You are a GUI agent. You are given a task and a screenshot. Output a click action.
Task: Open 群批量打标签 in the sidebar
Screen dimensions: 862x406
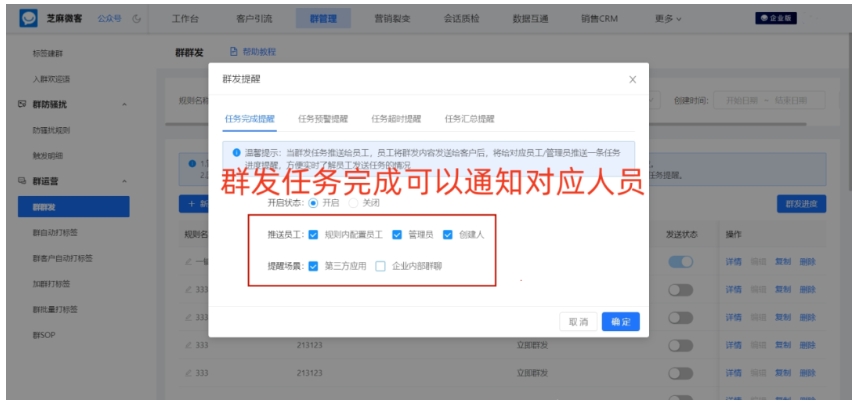[55, 309]
